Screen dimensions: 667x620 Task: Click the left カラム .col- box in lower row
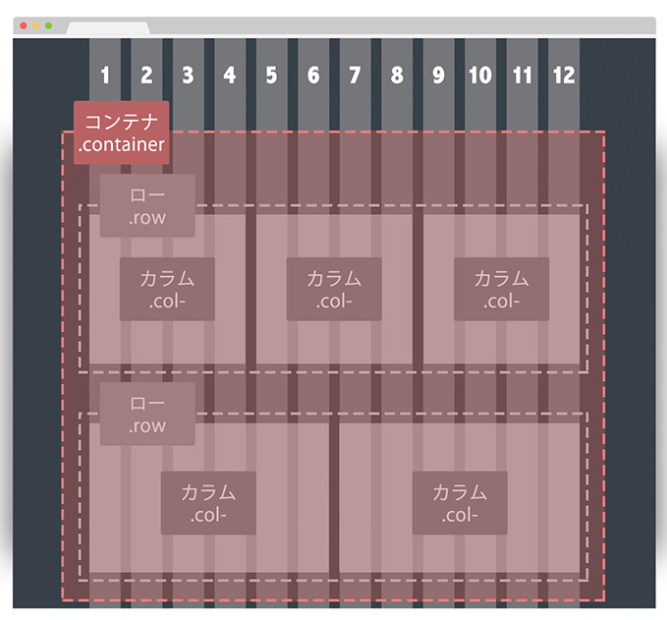pos(208,503)
